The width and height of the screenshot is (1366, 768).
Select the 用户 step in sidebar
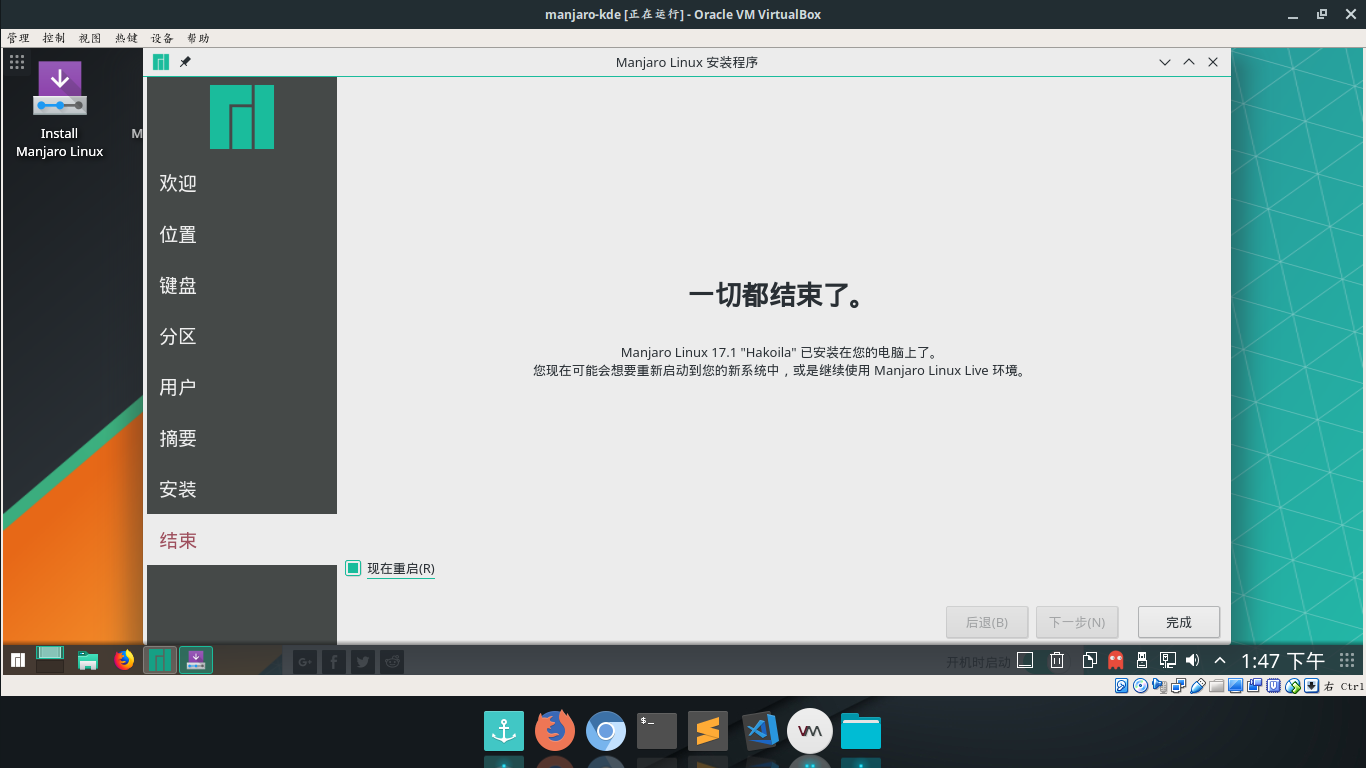tap(242, 387)
